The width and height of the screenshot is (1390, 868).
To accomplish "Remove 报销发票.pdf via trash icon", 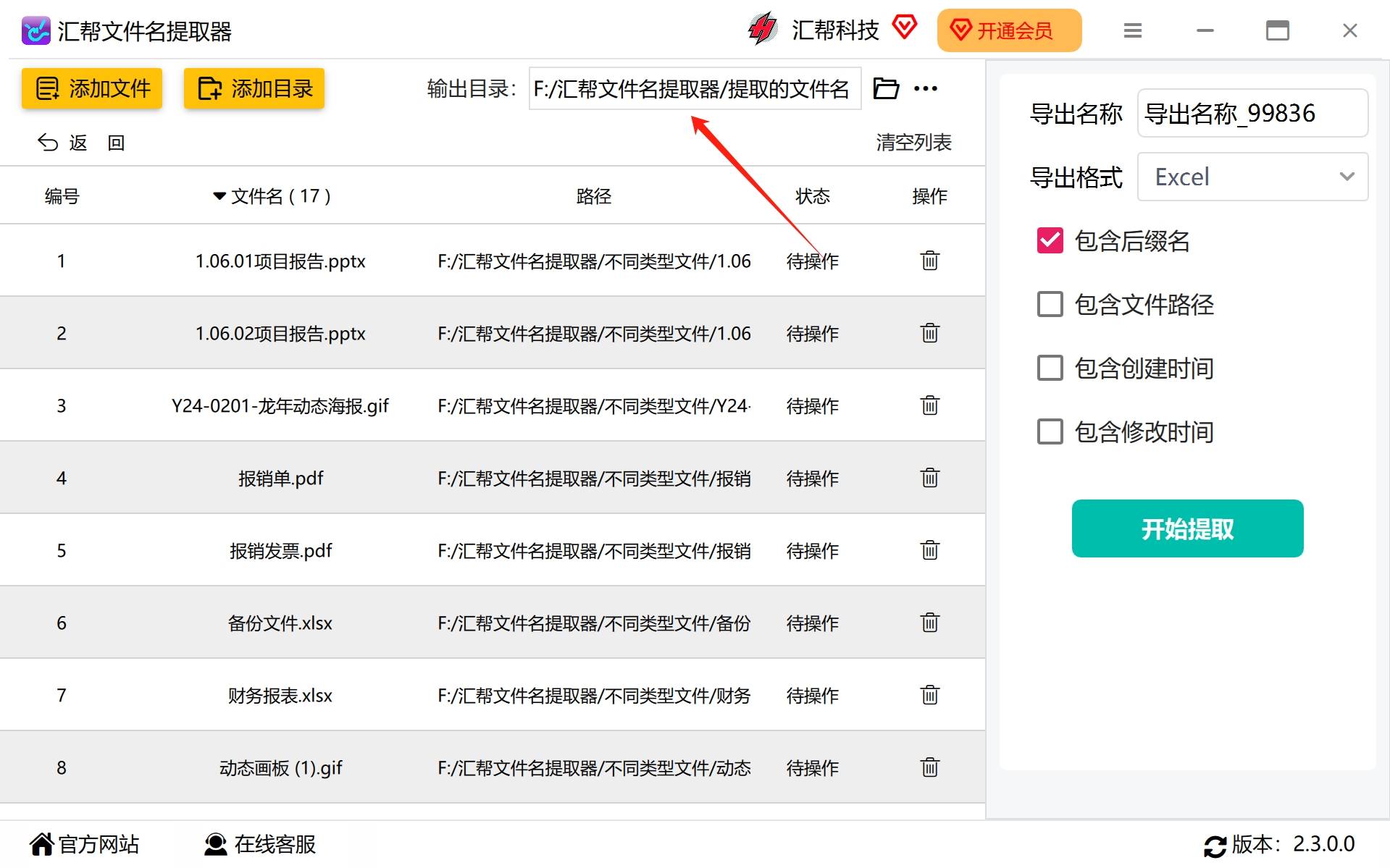I will point(930,549).
